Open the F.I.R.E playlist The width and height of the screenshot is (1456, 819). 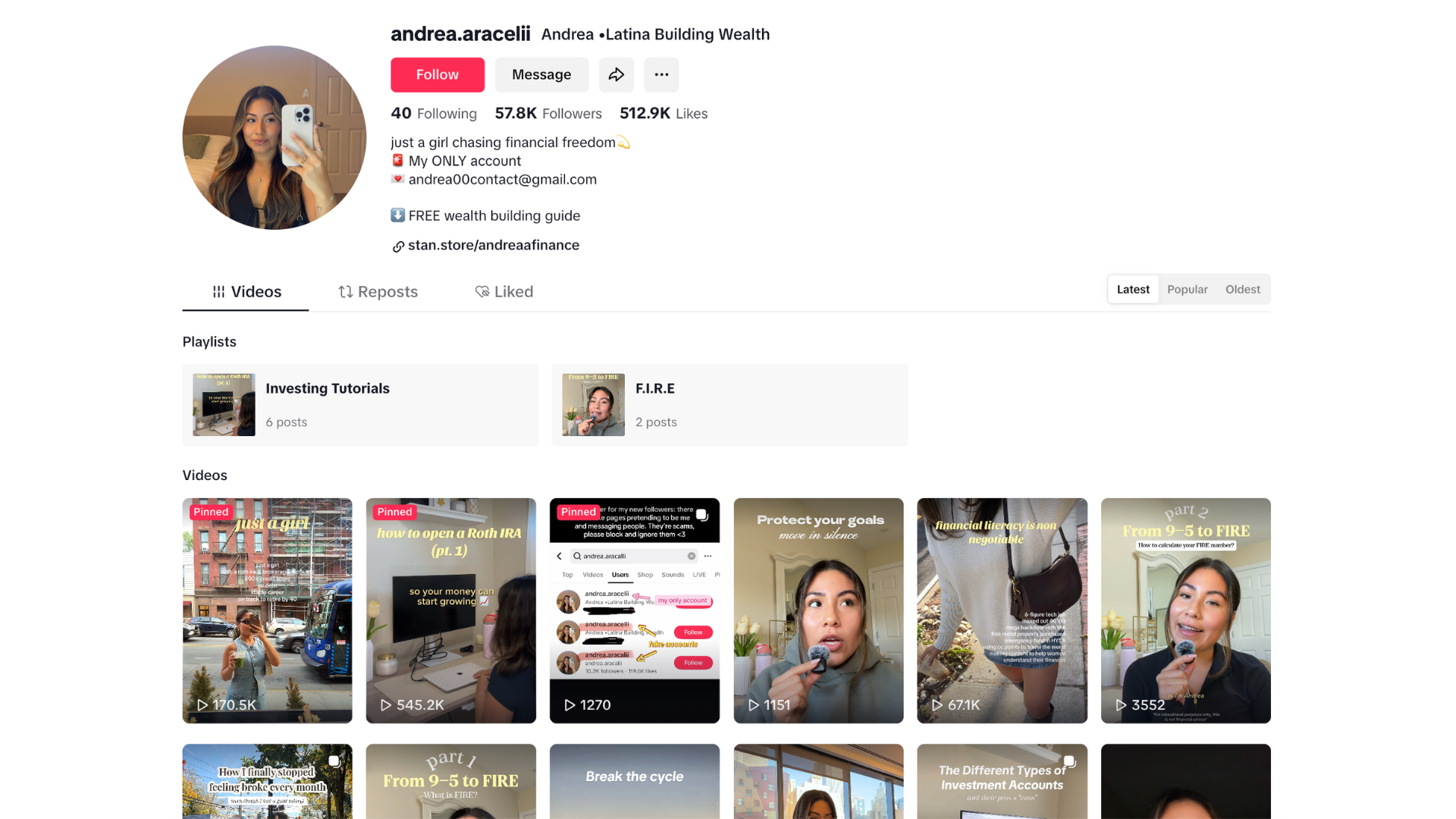tap(730, 405)
